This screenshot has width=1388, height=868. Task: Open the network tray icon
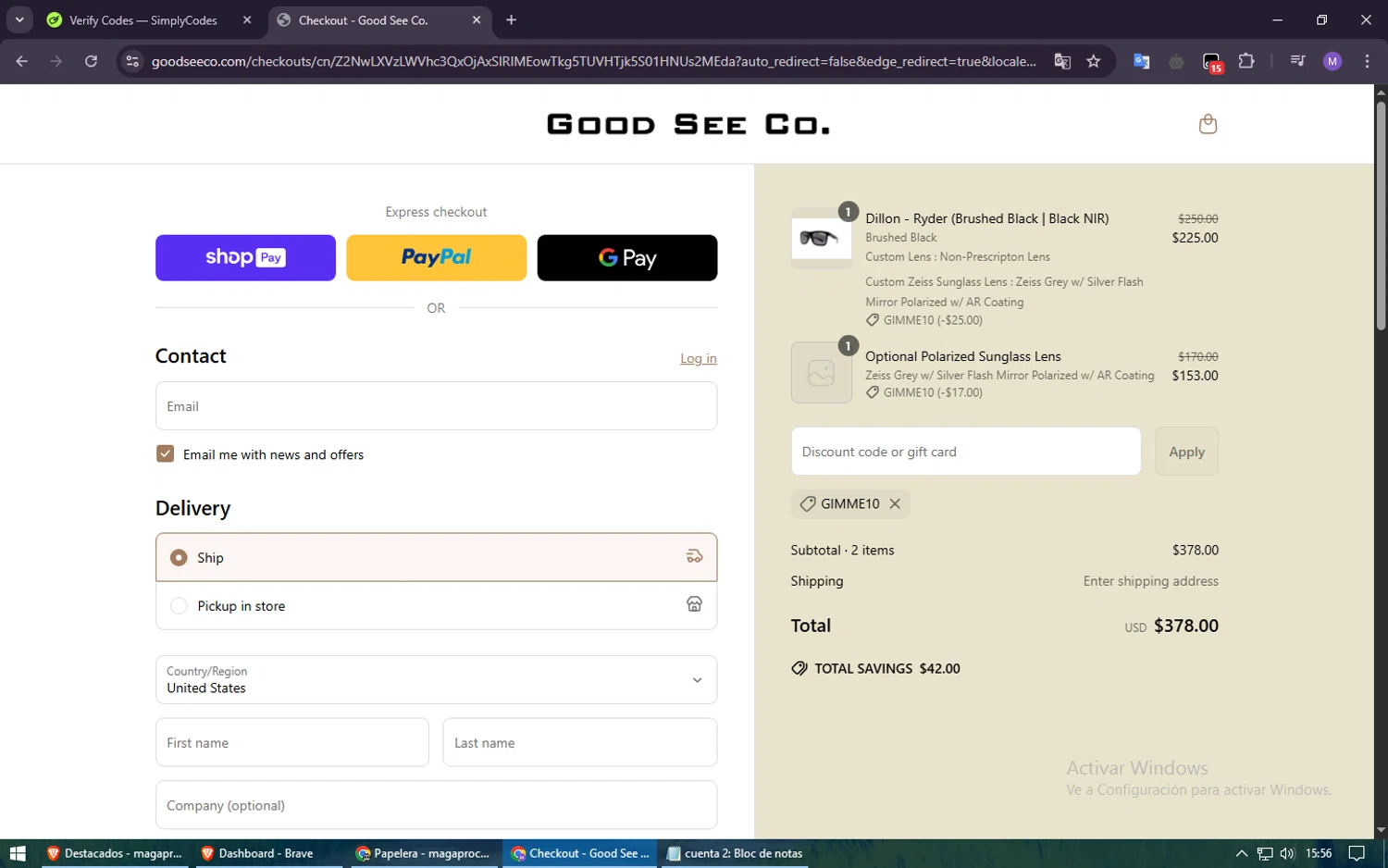1265,853
